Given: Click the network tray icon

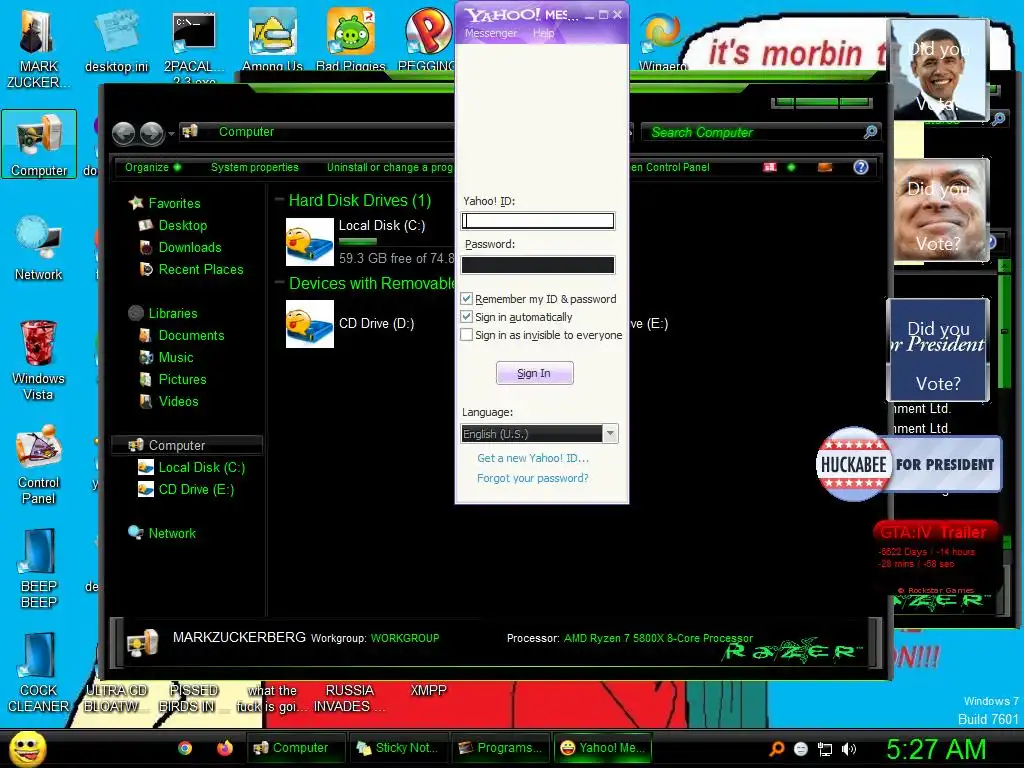Looking at the screenshot, I should (825, 749).
